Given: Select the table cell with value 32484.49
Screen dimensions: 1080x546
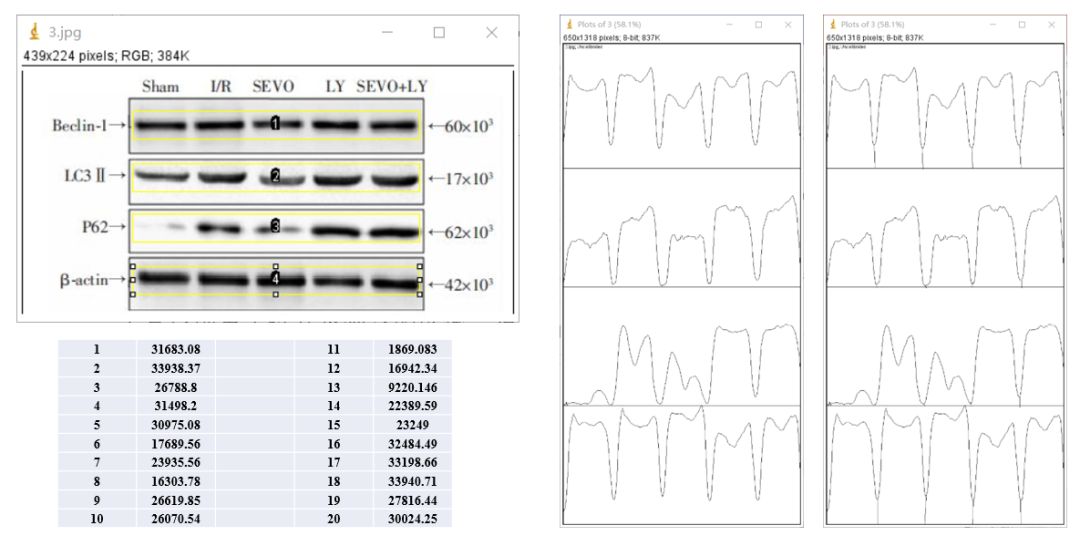Looking at the screenshot, I should pyautogui.click(x=413, y=444).
